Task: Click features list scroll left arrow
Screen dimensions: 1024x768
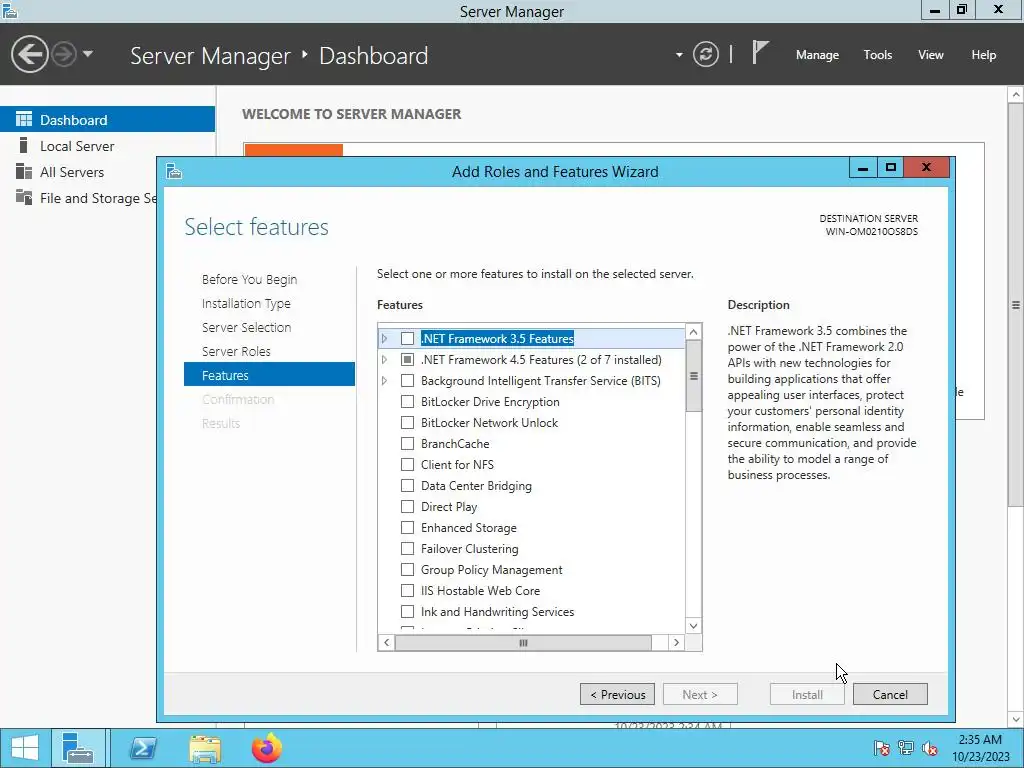Action: 387,643
